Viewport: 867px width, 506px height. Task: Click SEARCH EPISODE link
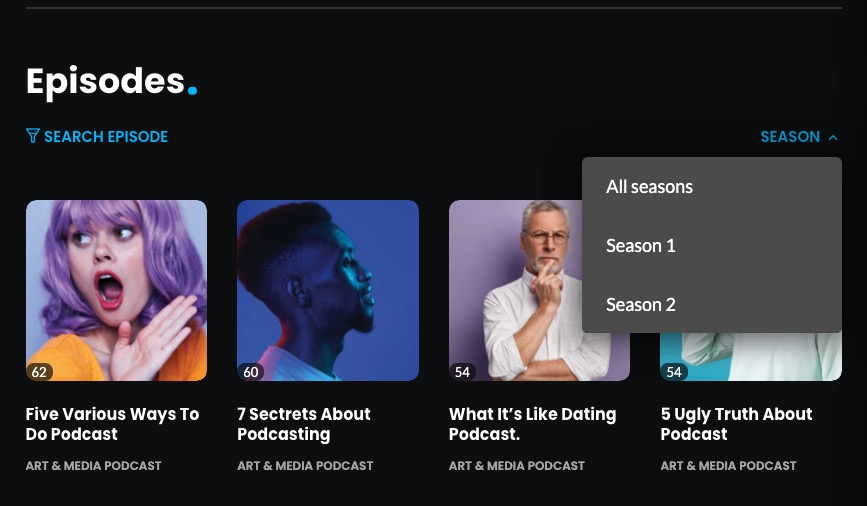(106, 137)
